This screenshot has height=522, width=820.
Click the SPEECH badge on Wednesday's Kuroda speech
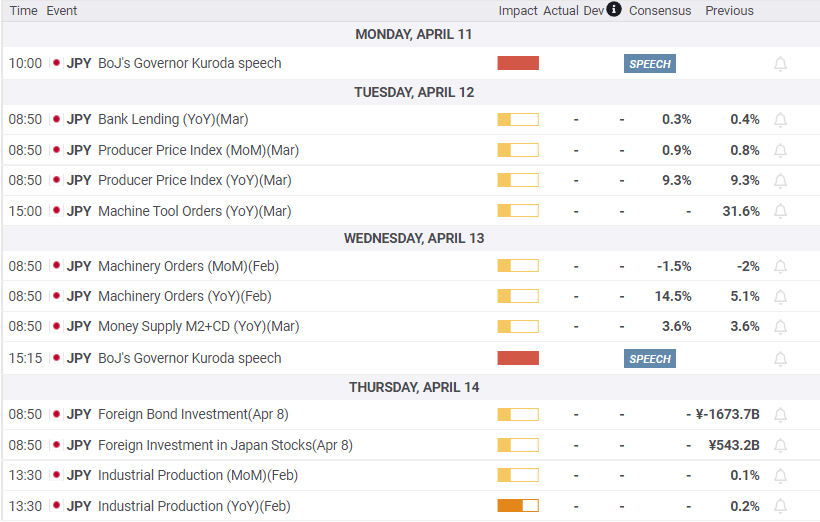click(x=650, y=359)
